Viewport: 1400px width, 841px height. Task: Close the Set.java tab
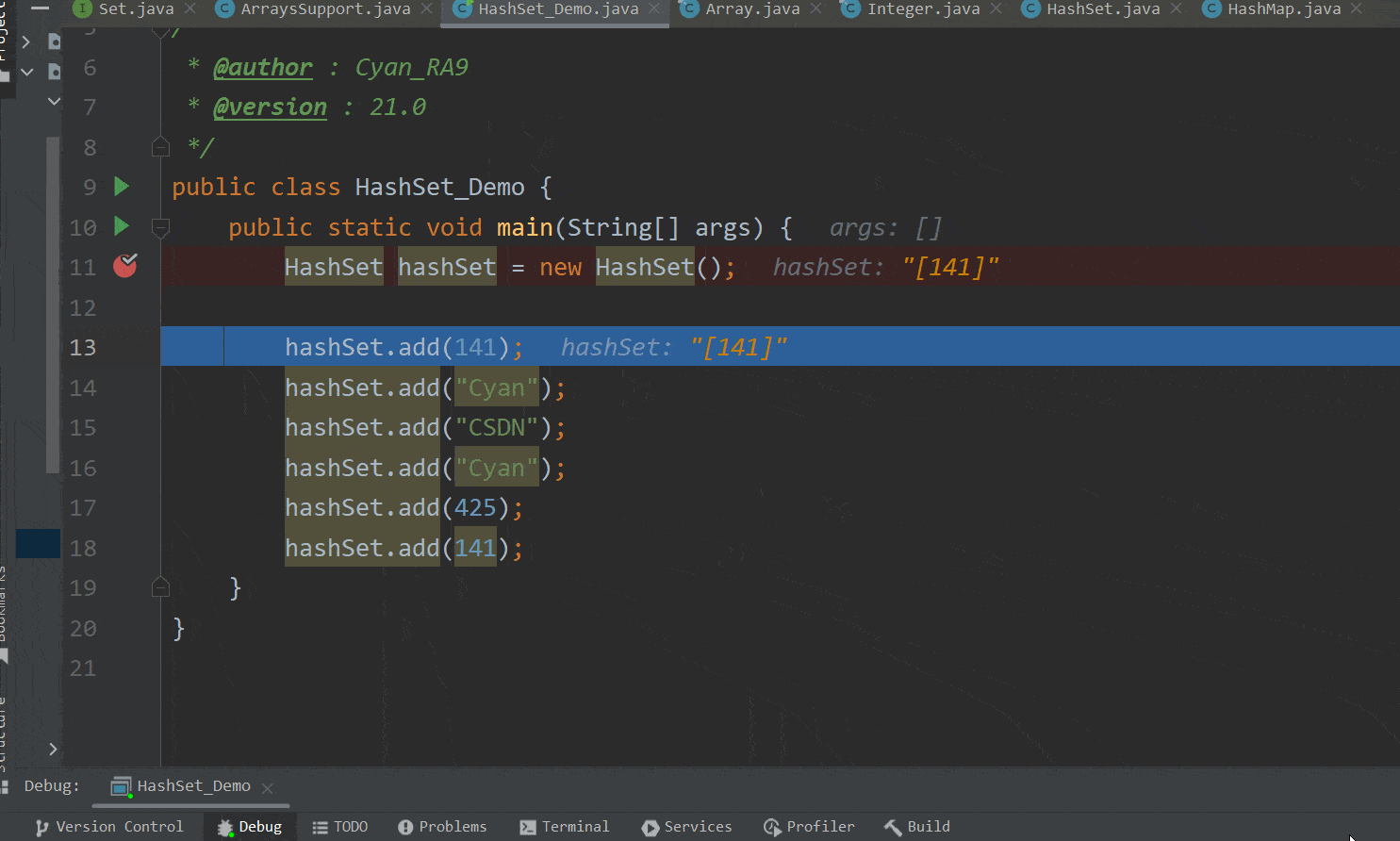coord(190,9)
